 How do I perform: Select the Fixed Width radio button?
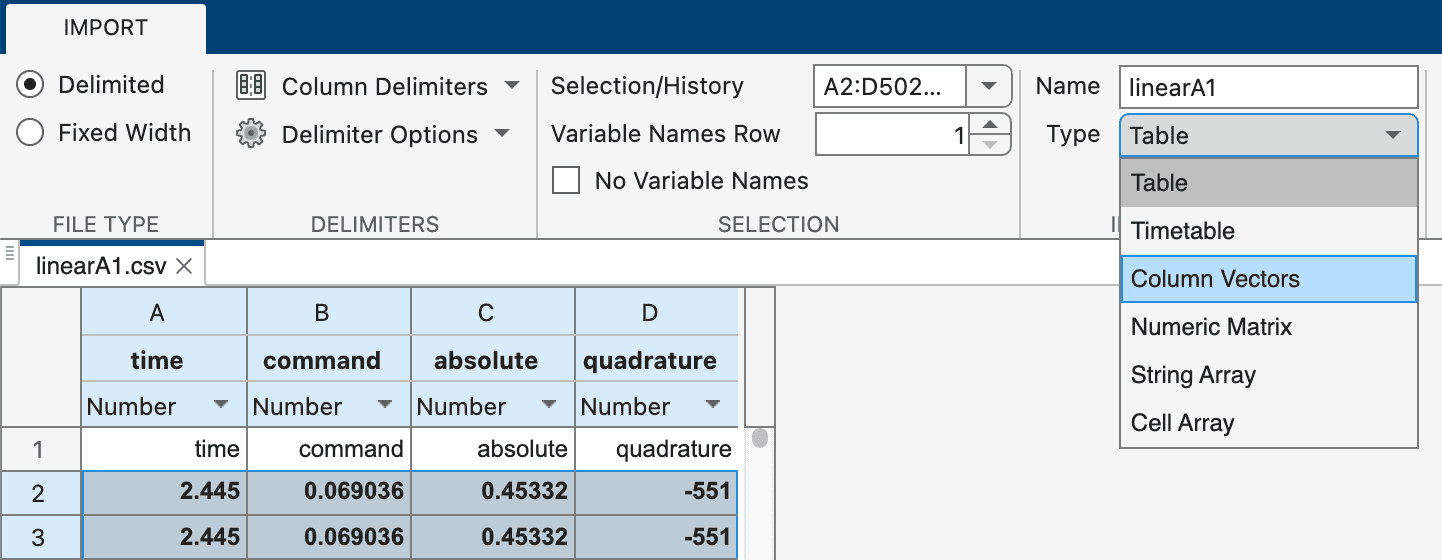(31, 133)
